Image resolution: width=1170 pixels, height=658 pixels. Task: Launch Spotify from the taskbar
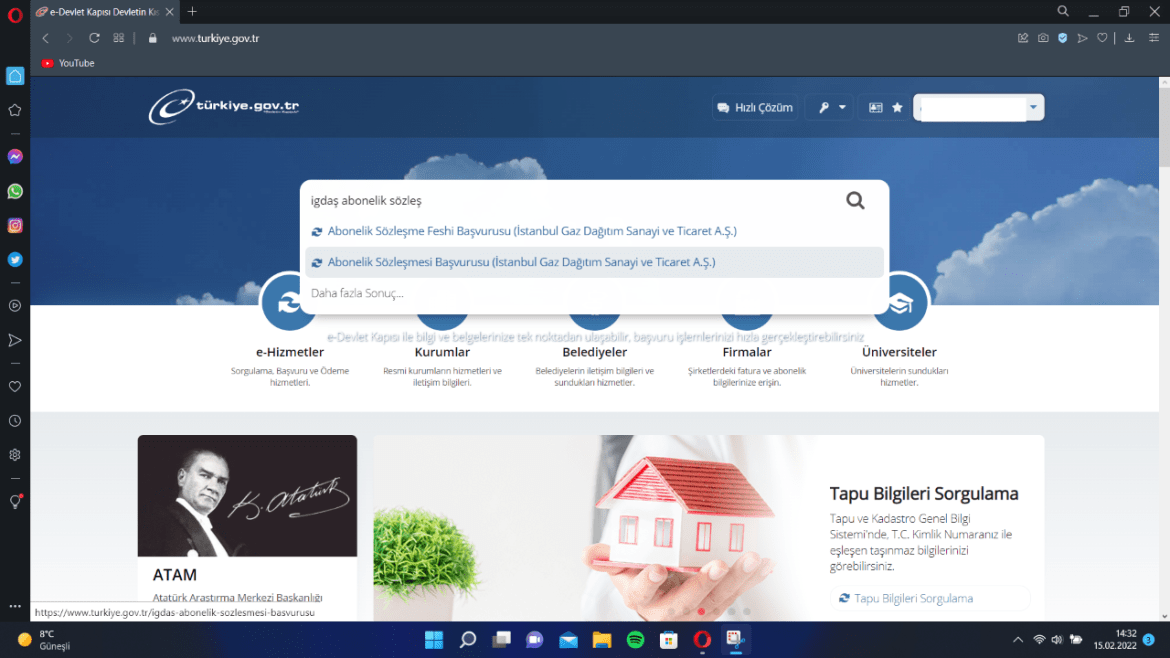click(635, 639)
